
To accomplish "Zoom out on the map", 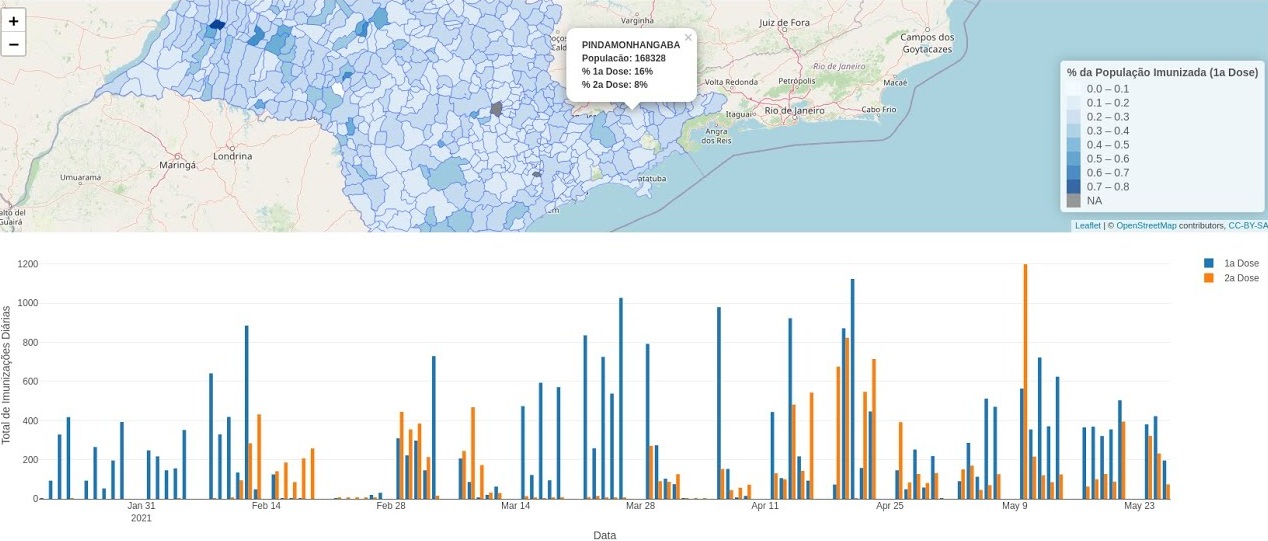I will tap(14, 44).
